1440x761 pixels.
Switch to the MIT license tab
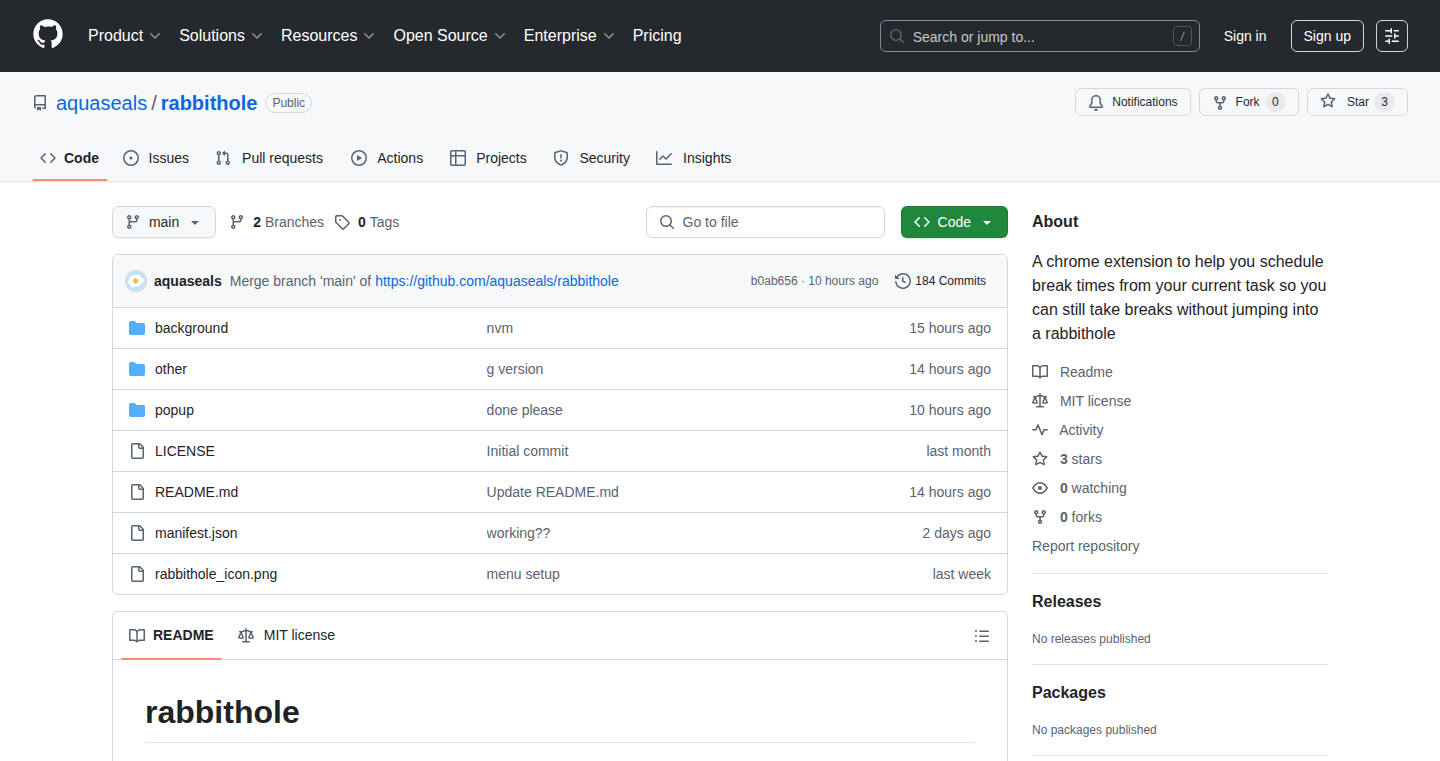pos(286,635)
